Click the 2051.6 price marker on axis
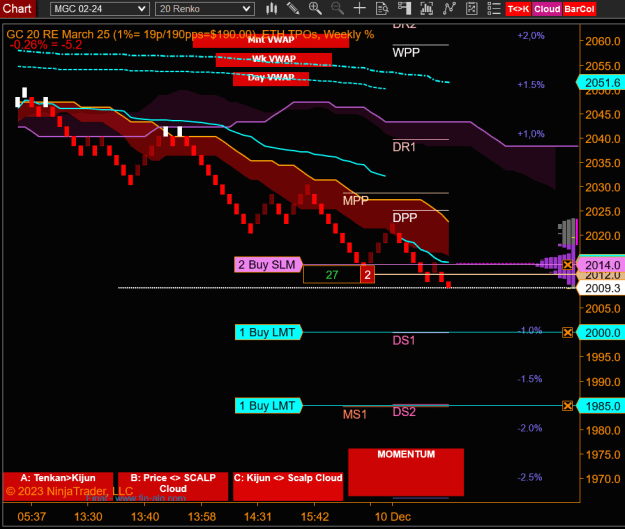This screenshot has height=529, width=625. 602,83
